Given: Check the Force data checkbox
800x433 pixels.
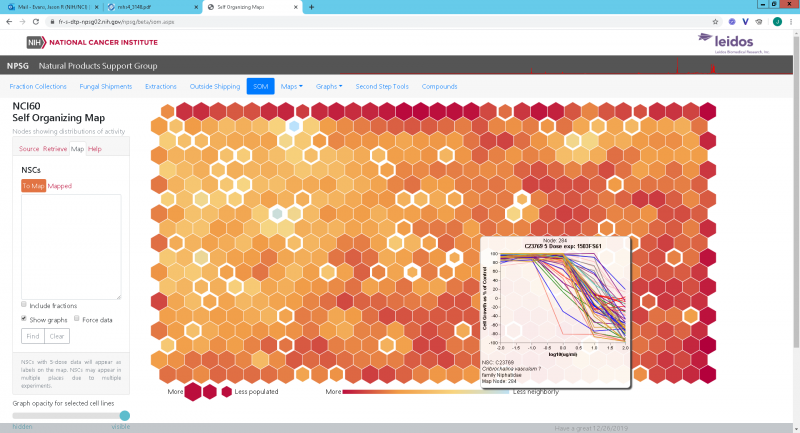Looking at the screenshot, I should click(x=76, y=319).
